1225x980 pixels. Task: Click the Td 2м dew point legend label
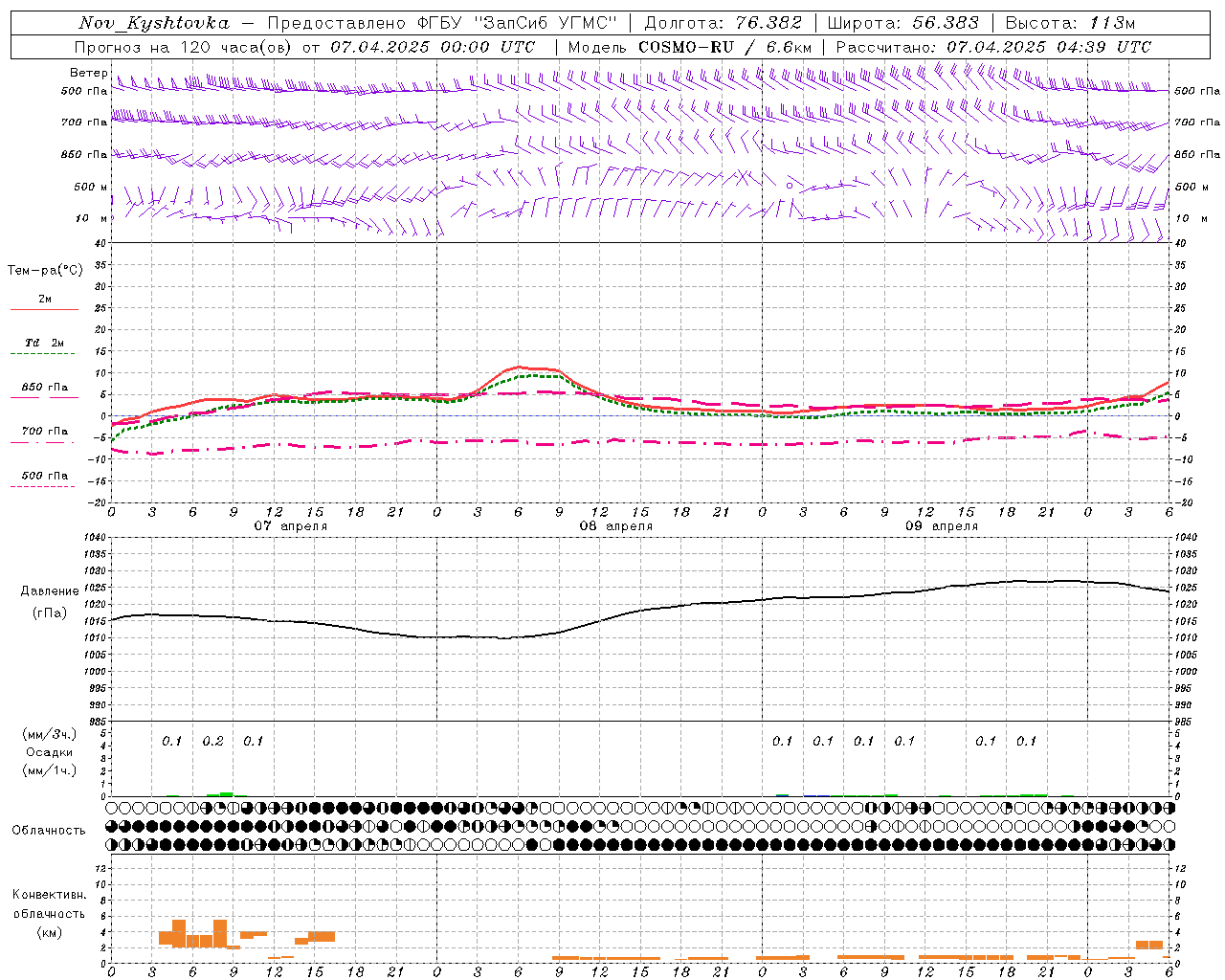click(45, 343)
